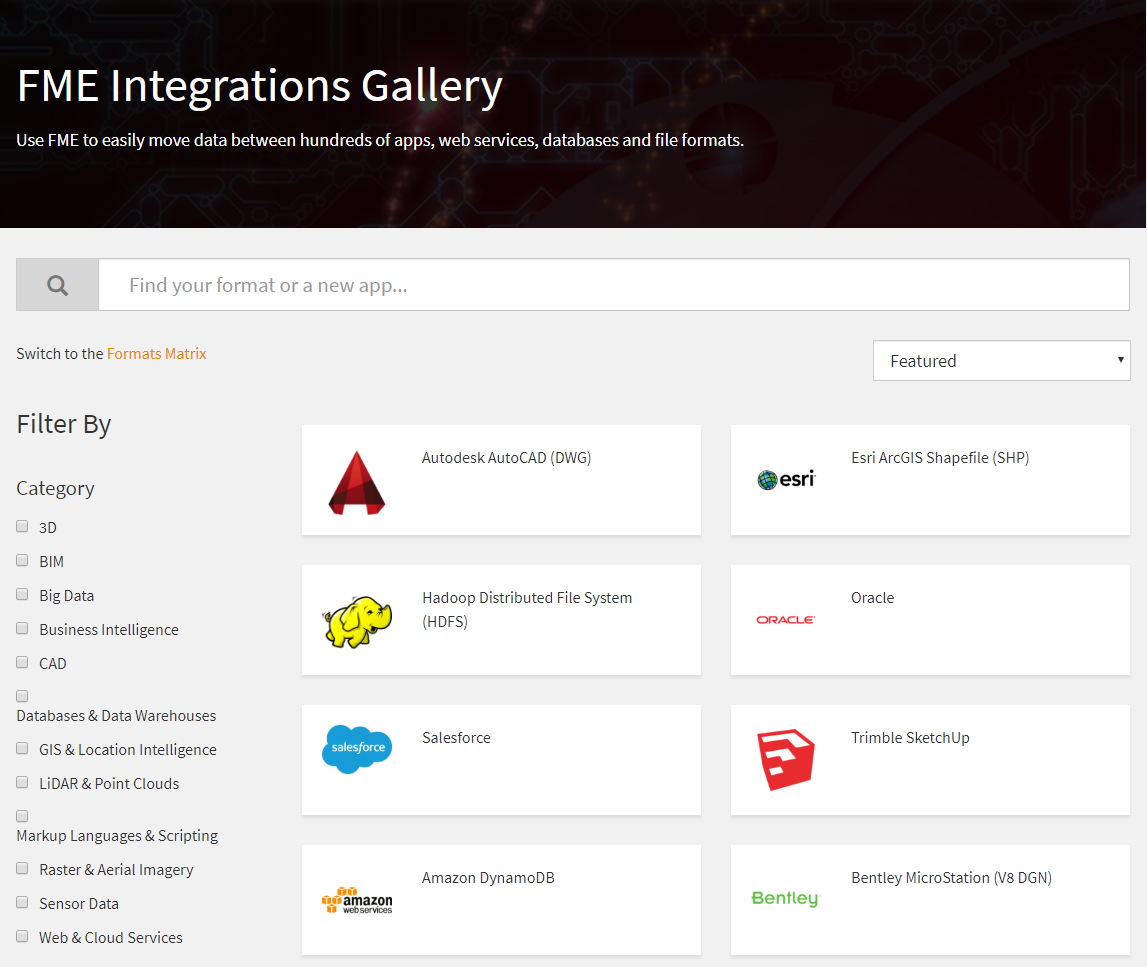Enable Raster & Aerial Imagery filter
Viewport: 1147px width, 967px height.
(x=23, y=868)
